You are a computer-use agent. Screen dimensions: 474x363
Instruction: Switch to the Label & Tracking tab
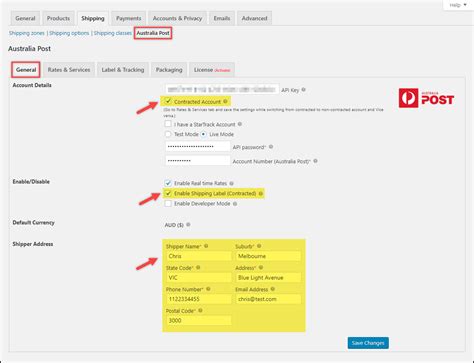pyautogui.click(x=123, y=70)
